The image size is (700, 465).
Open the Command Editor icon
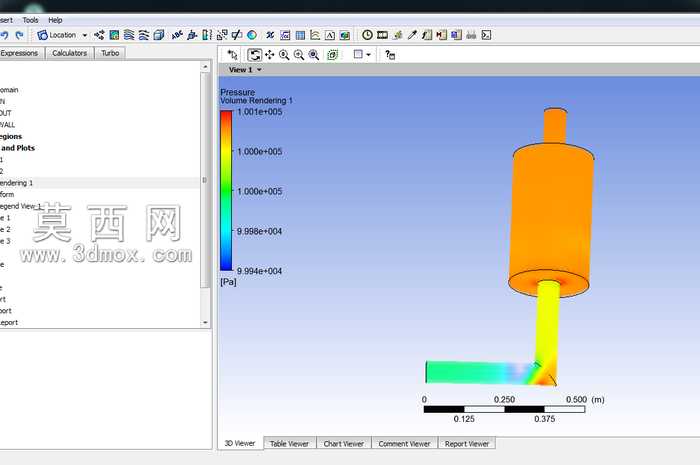click(x=486, y=35)
